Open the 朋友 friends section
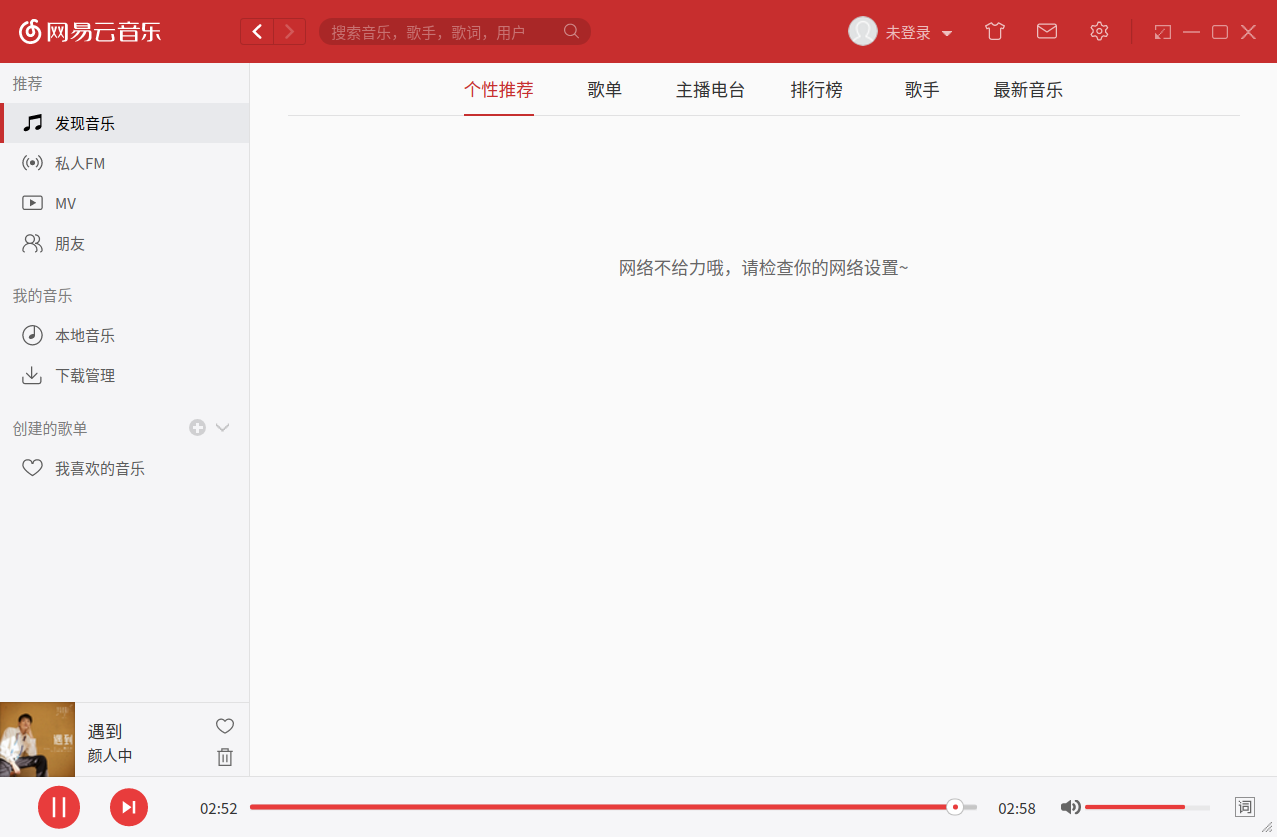The width and height of the screenshot is (1277, 837). pos(70,243)
